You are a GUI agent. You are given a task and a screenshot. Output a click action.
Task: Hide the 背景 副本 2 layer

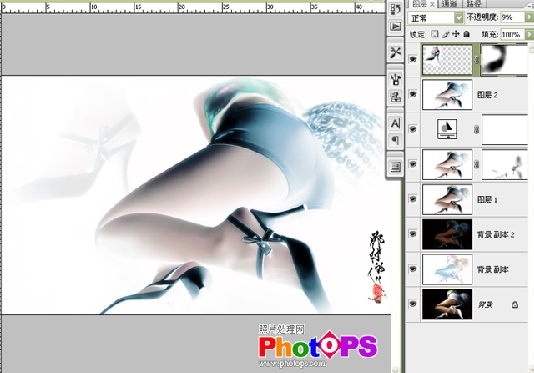413,234
